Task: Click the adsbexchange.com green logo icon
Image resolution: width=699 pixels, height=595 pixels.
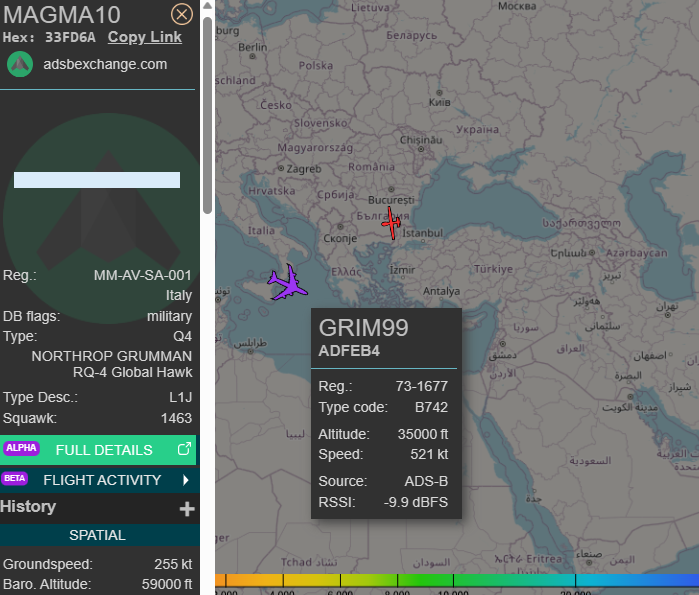Action: coord(20,64)
